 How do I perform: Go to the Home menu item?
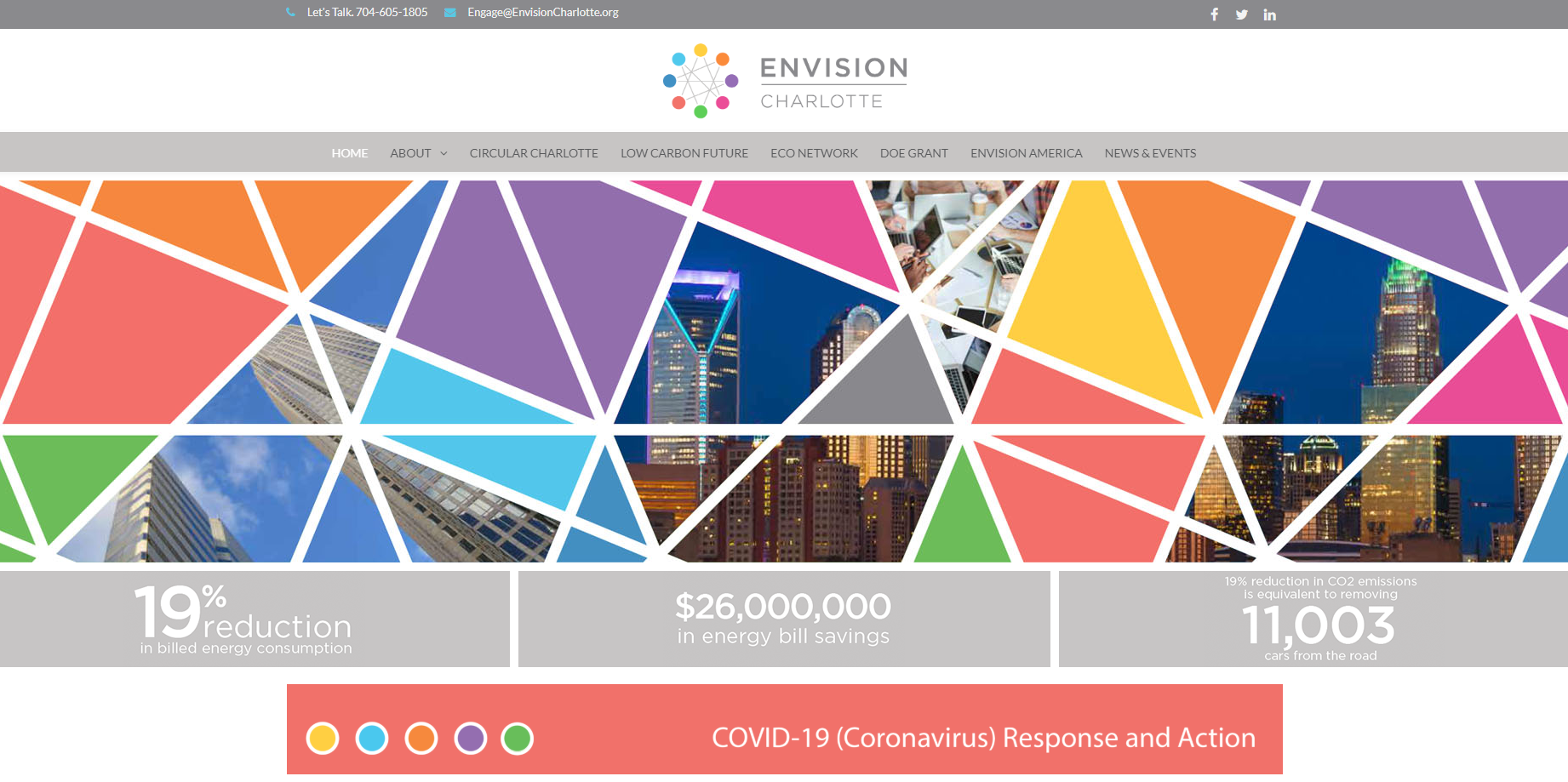tap(349, 153)
